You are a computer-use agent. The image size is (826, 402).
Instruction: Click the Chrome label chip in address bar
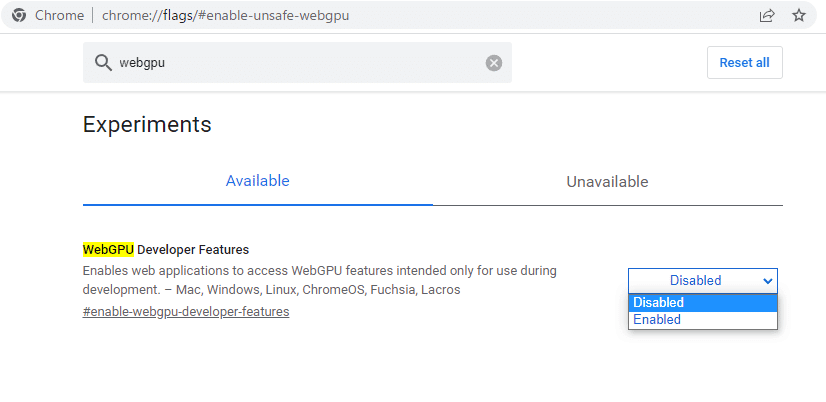59,16
